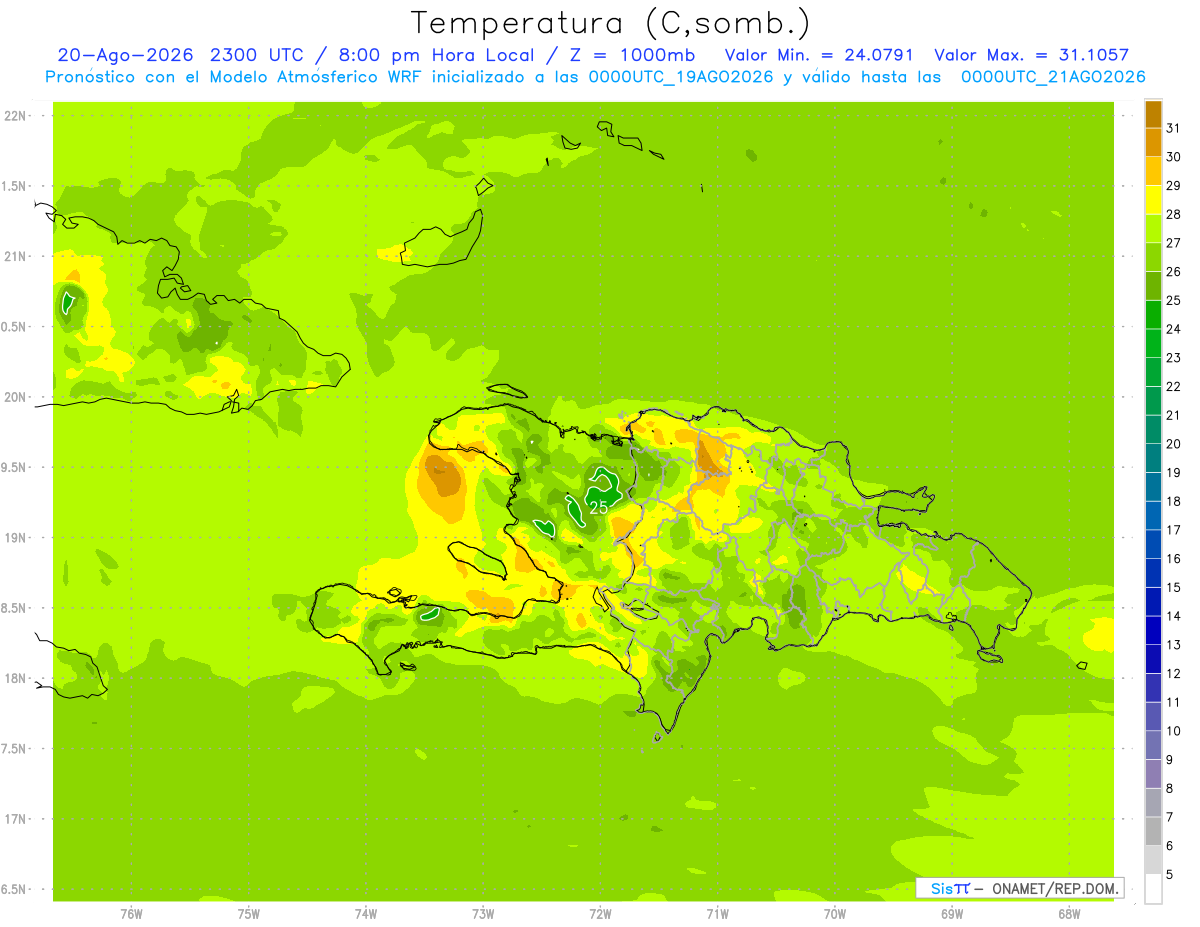
Task: Select yellow legend swatch between 28 and 29
Action: coord(1153,200)
